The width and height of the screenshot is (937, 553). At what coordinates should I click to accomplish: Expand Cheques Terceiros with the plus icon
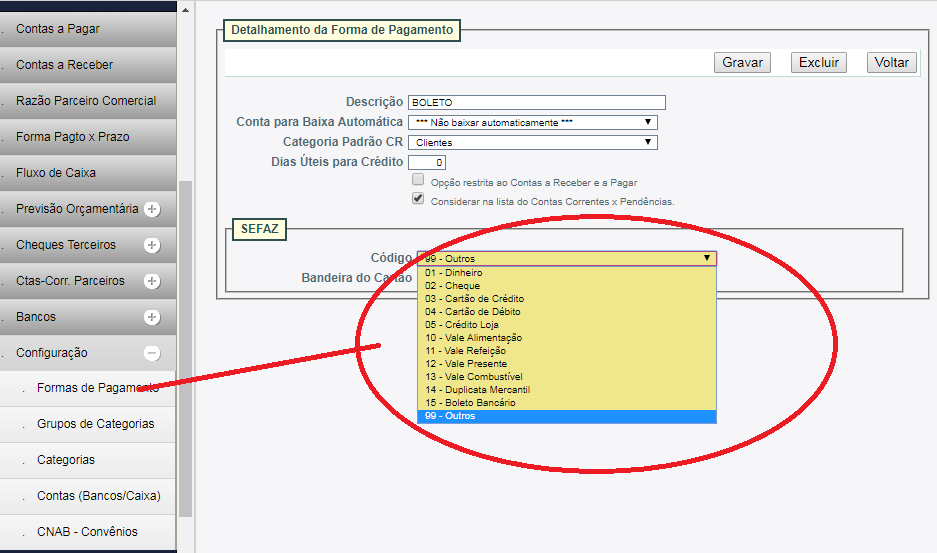152,245
